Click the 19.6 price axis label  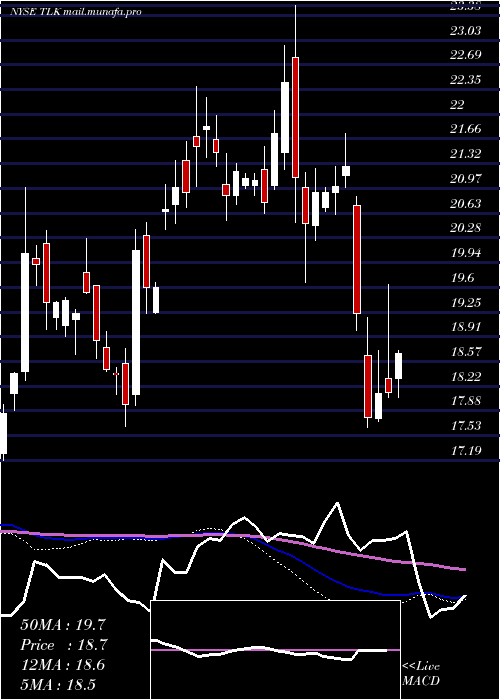[462, 278]
